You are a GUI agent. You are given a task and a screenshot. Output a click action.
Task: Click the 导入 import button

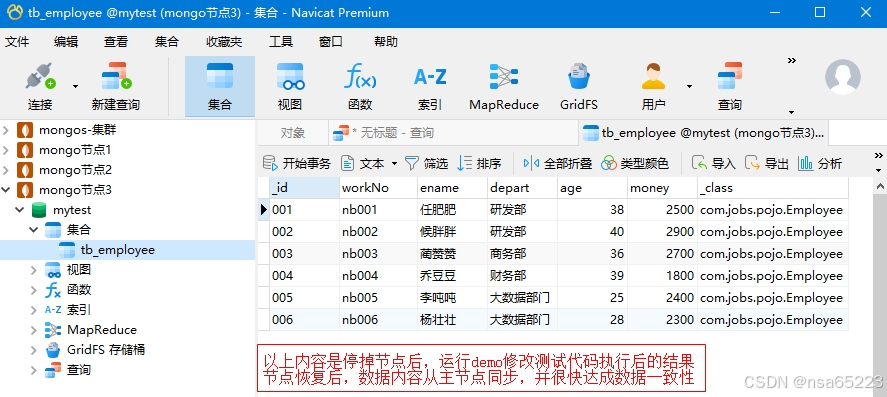pos(713,163)
